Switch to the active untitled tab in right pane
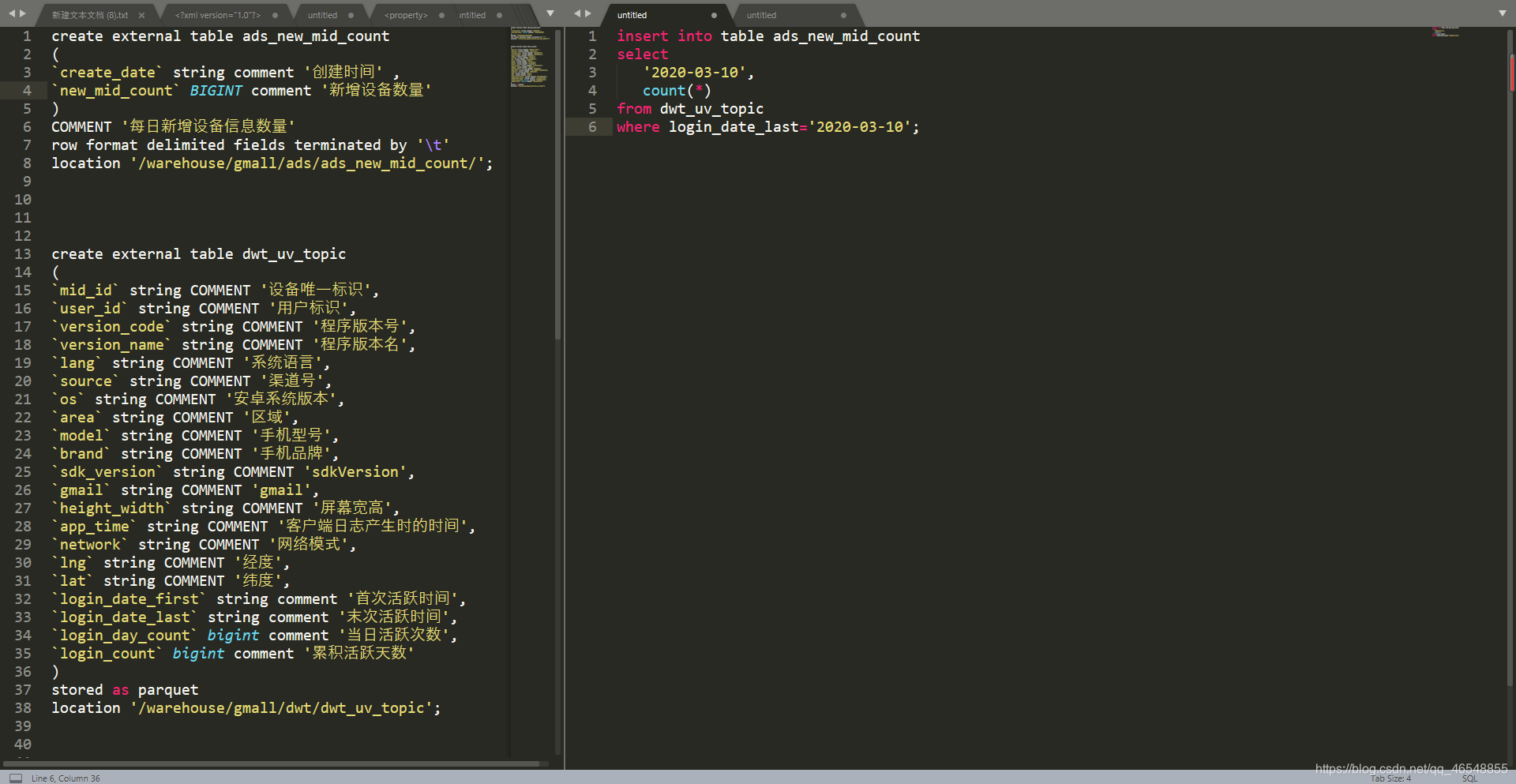 (x=632, y=15)
